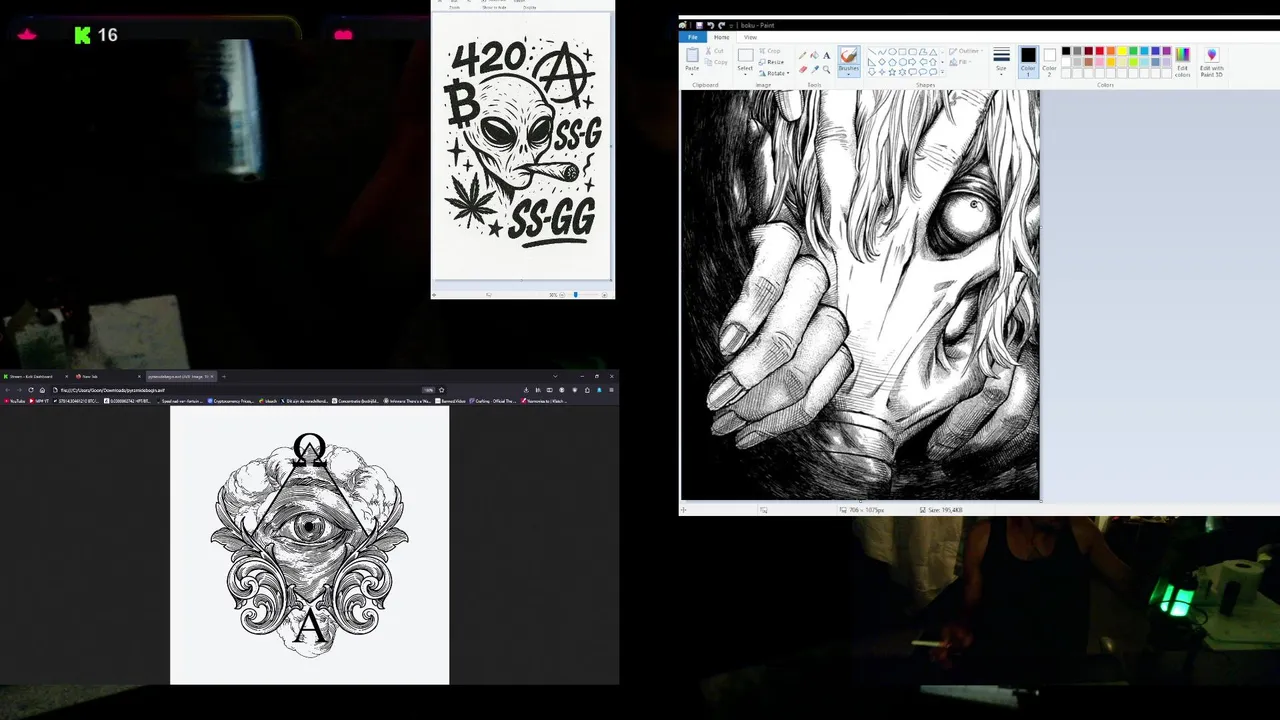Open the Rotate dropdown in Paint
1280x720 pixels.
pyautogui.click(x=774, y=73)
